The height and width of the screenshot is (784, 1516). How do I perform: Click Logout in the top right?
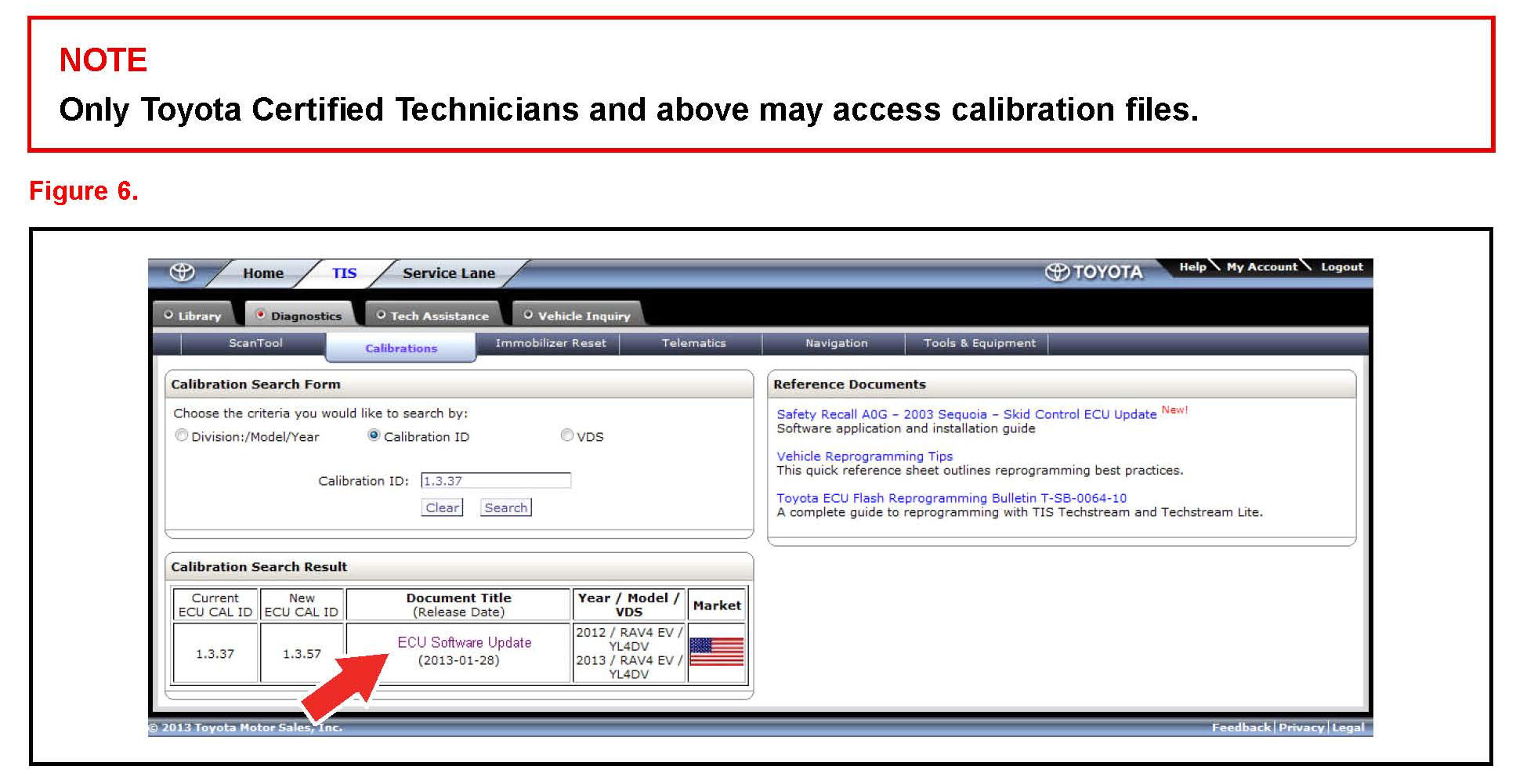click(x=1341, y=267)
